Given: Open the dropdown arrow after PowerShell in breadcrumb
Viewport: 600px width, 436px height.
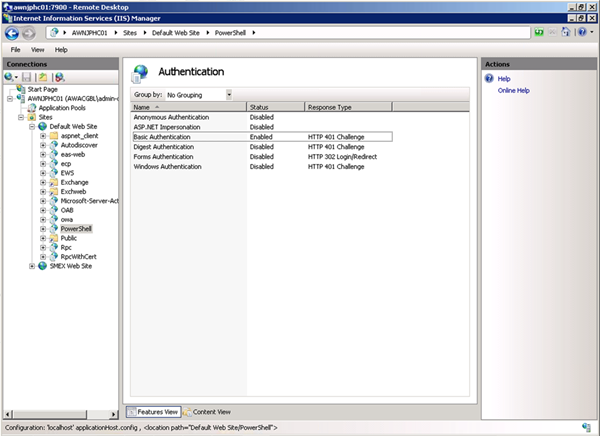Looking at the screenshot, I should pos(253,33).
